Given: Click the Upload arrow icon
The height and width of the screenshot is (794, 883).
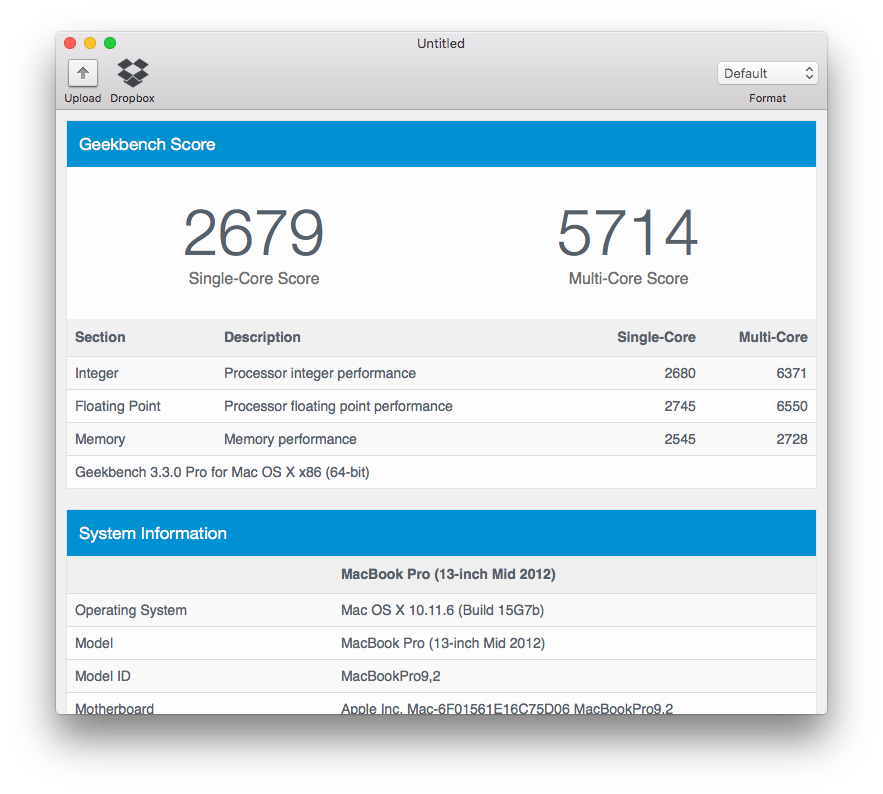Looking at the screenshot, I should click(83, 73).
